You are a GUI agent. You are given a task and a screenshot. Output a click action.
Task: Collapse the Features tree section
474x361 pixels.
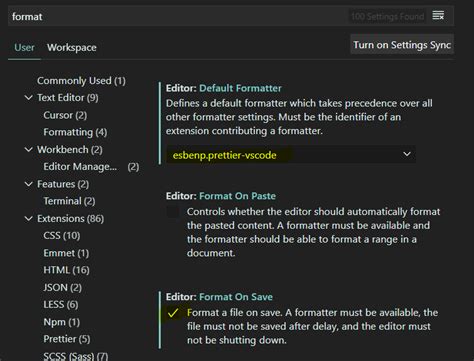click(x=29, y=184)
